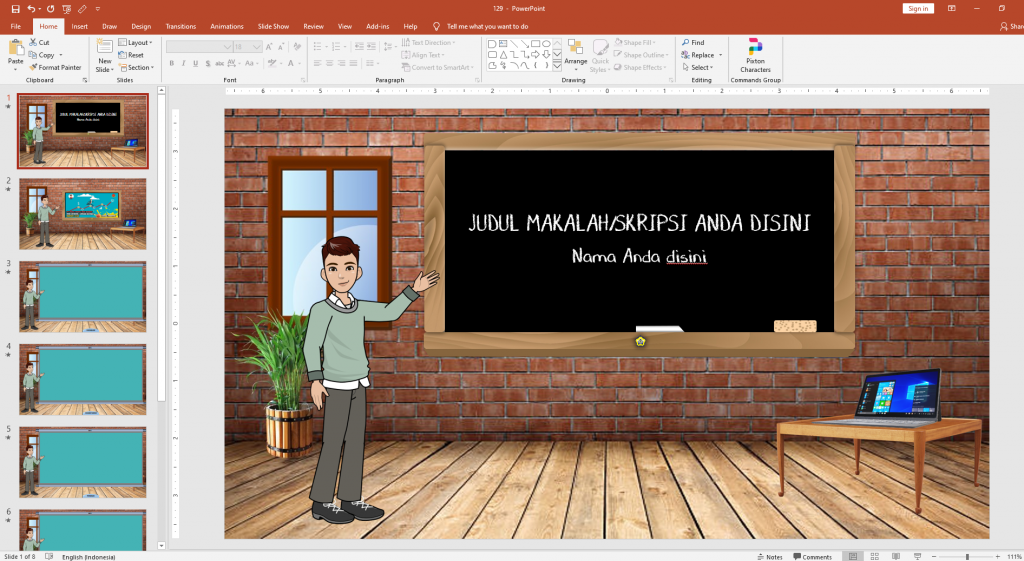
Task: Switch to the Slide Show tab
Action: pos(273,26)
